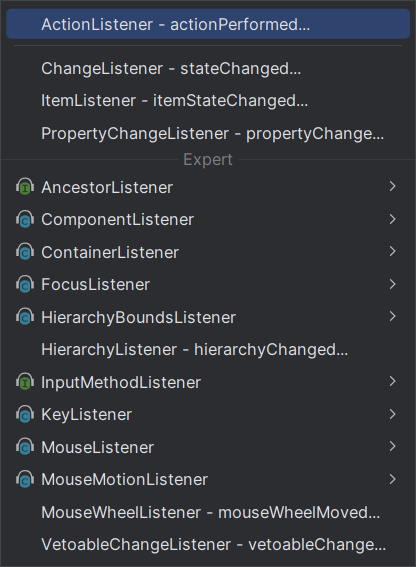
Task: Select ItemListener - itemStateChanged entry
Action: pos(208,101)
